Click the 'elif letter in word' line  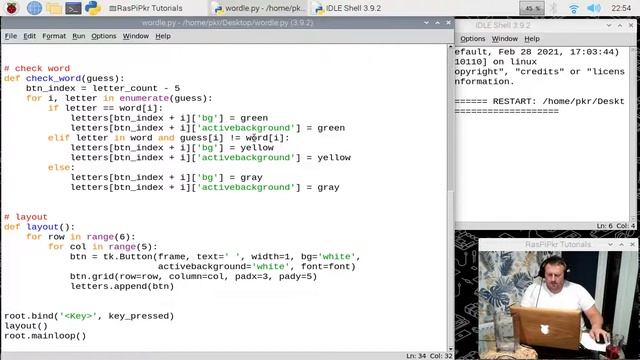click(169, 138)
